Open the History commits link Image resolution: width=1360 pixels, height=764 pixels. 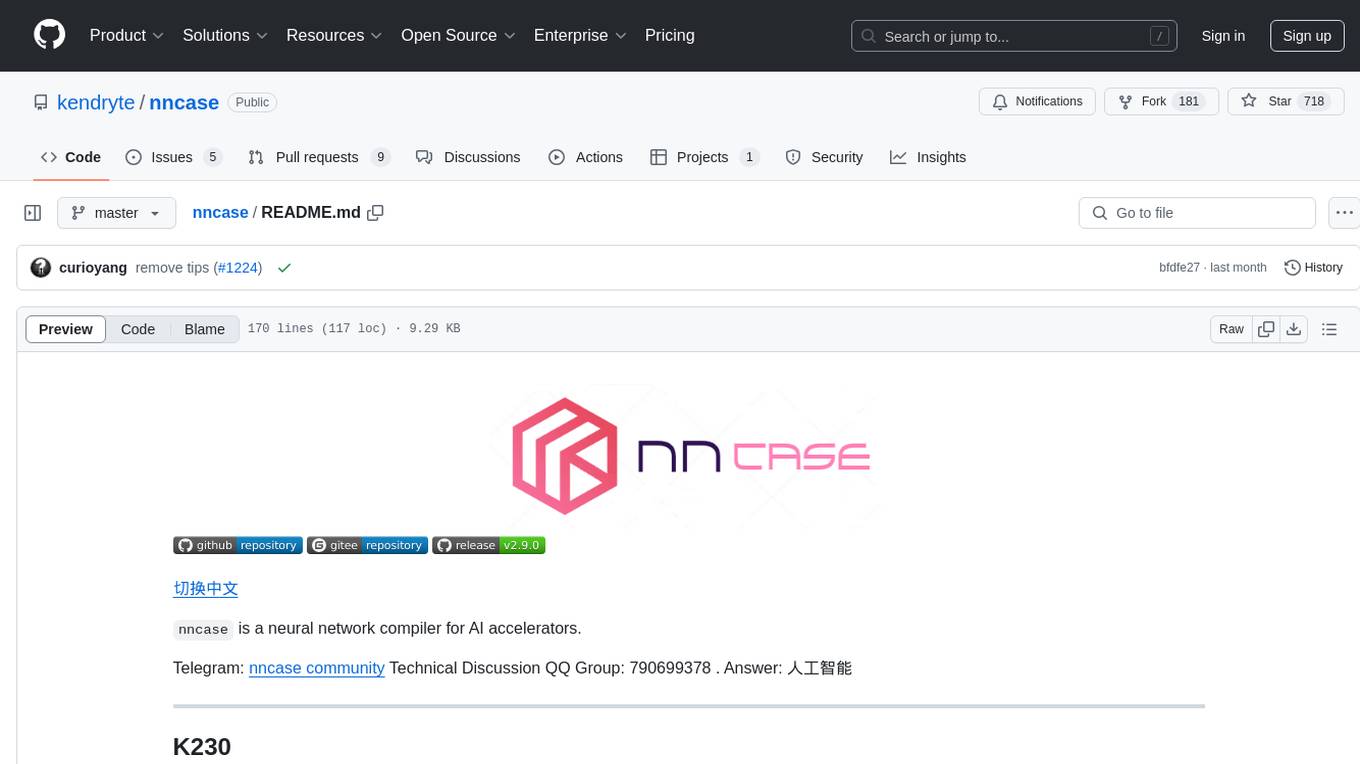click(x=1313, y=268)
